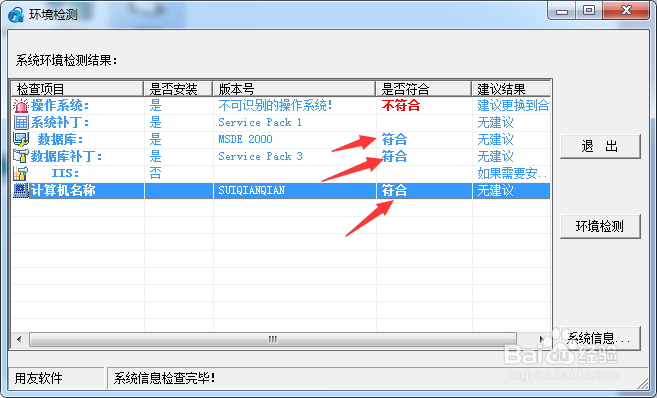Sort by 是否安装 column header

pos(178,89)
